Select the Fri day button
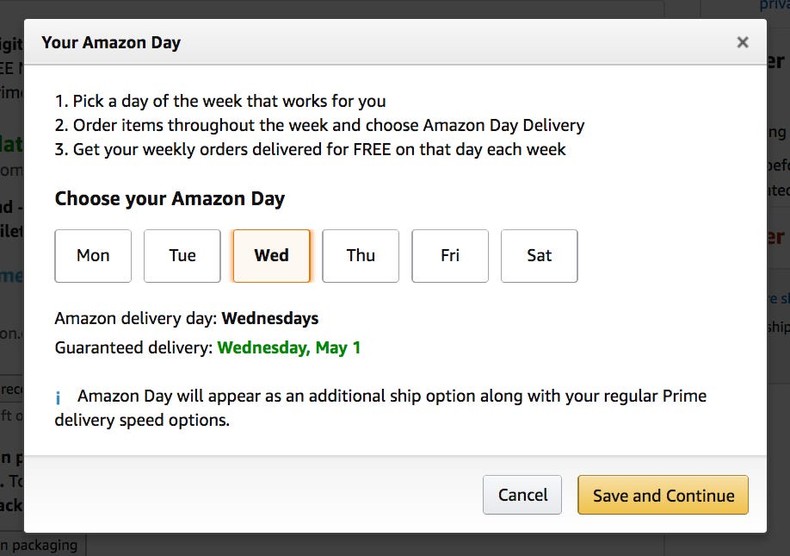The height and width of the screenshot is (556, 790). [x=450, y=255]
